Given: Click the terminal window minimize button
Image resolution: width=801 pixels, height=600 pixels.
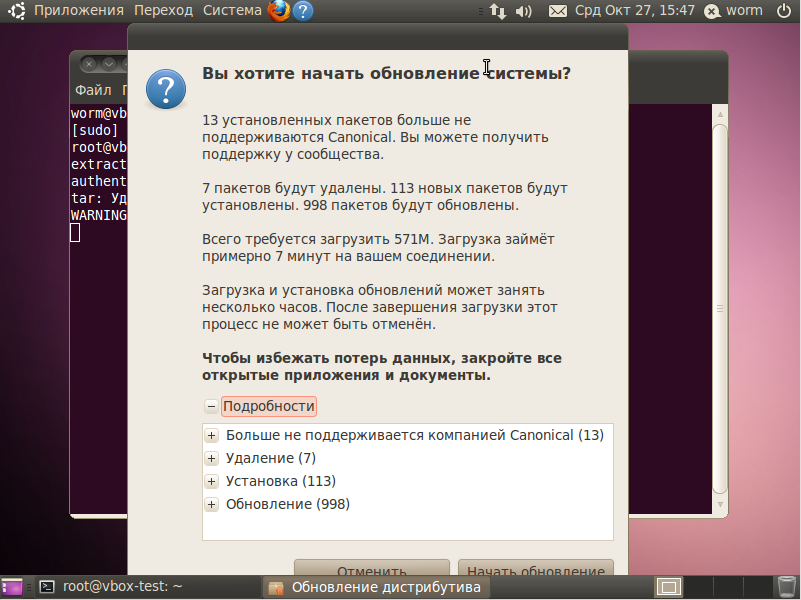Looking at the screenshot, I should tap(108, 64).
